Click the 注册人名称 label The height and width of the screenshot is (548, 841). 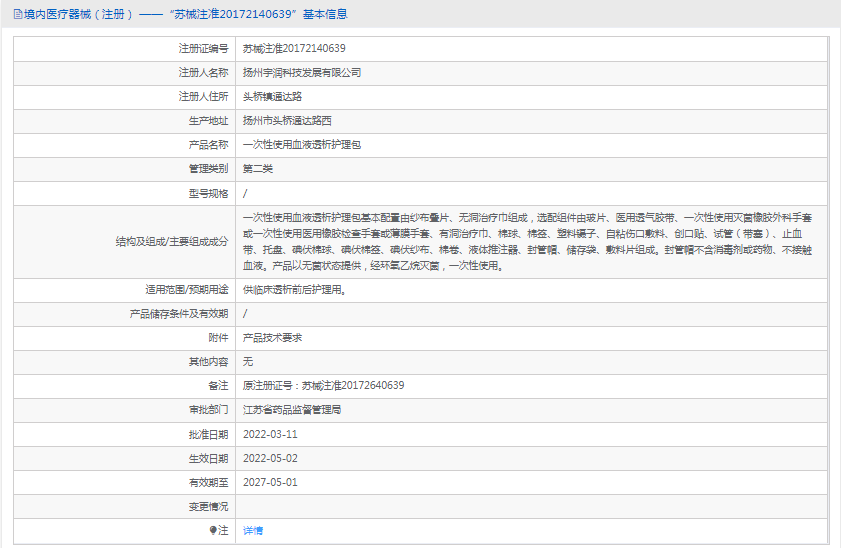203,72
